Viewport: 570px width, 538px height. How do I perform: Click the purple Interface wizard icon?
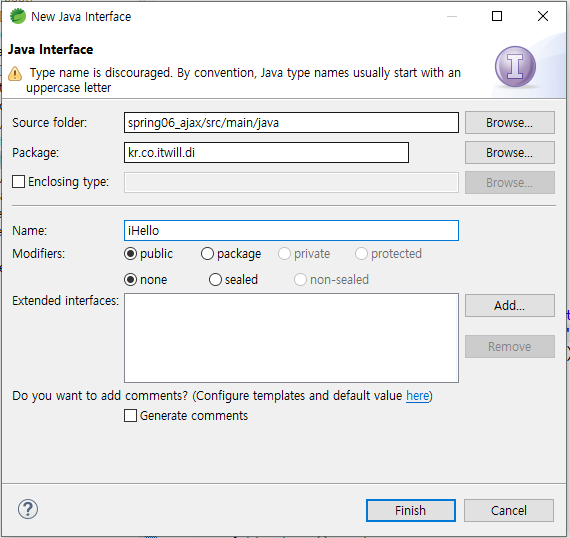tap(515, 67)
